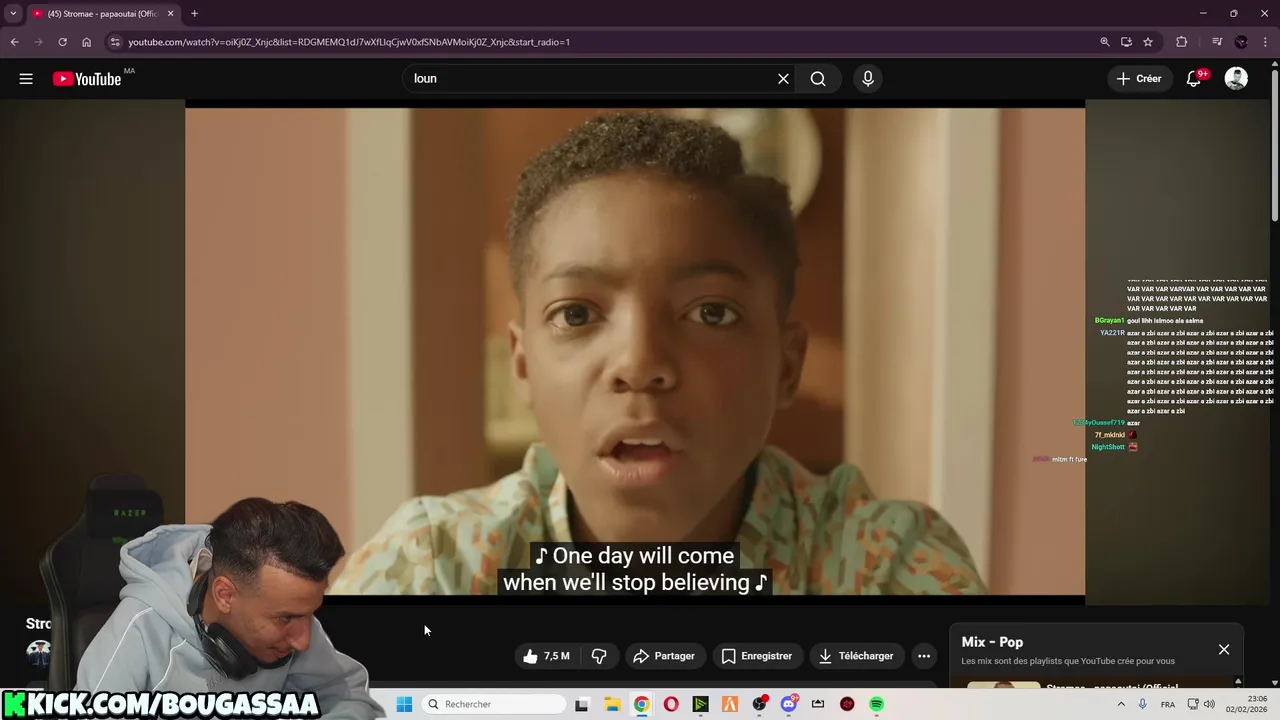This screenshot has width=1280, height=720.
Task: Open Chrome's three-dot menu
Action: tap(1265, 42)
